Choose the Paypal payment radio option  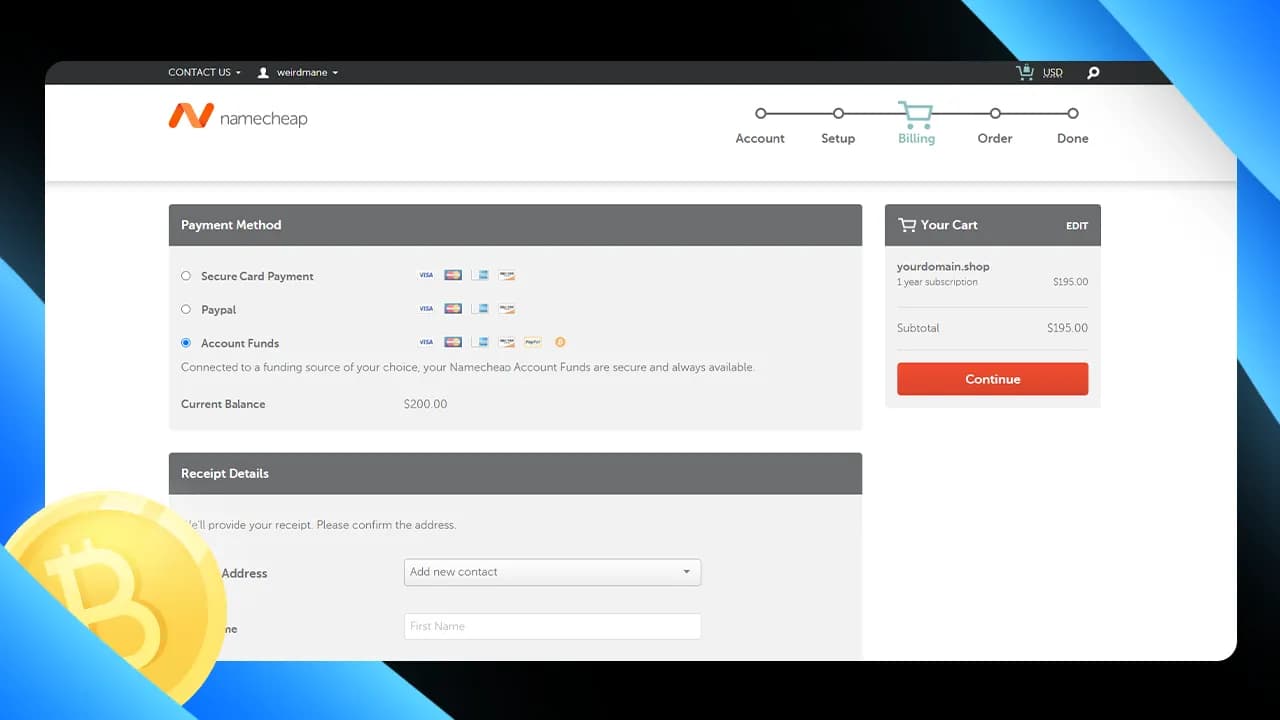[186, 309]
